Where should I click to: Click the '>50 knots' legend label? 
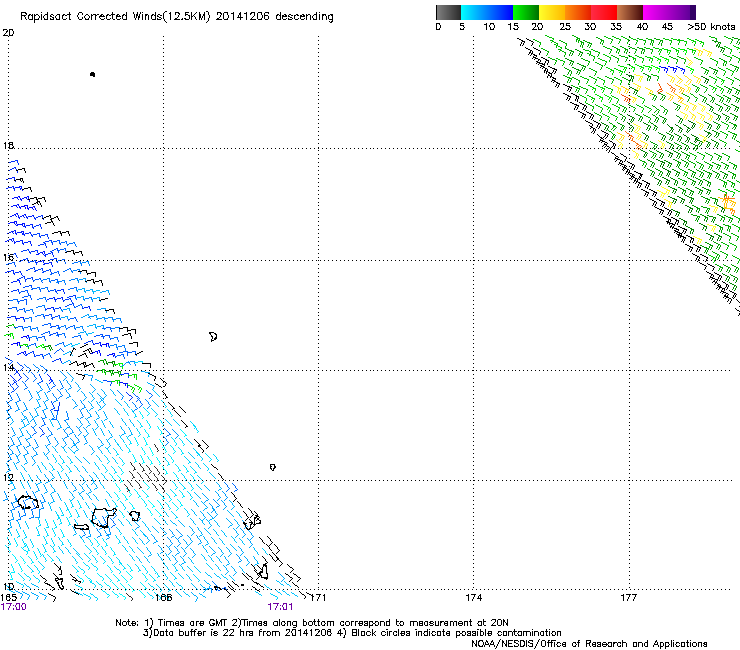tap(711, 27)
